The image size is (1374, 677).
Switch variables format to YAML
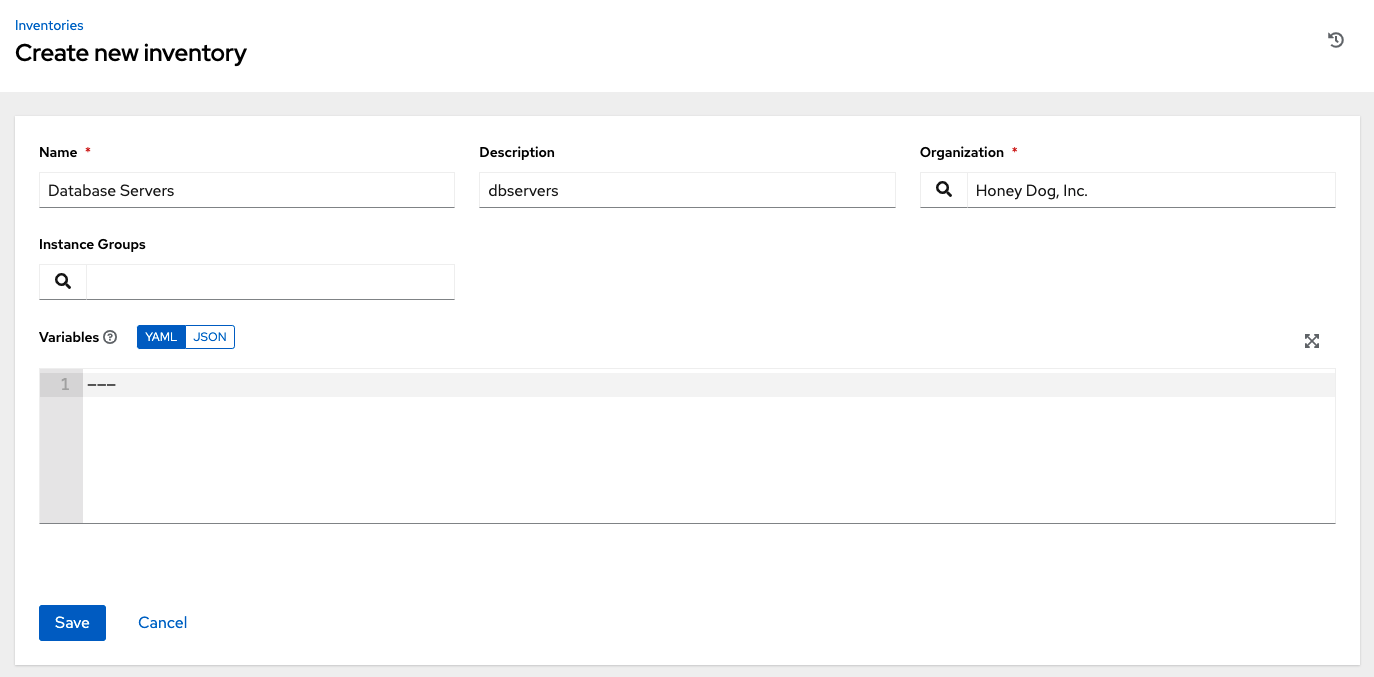tap(161, 337)
